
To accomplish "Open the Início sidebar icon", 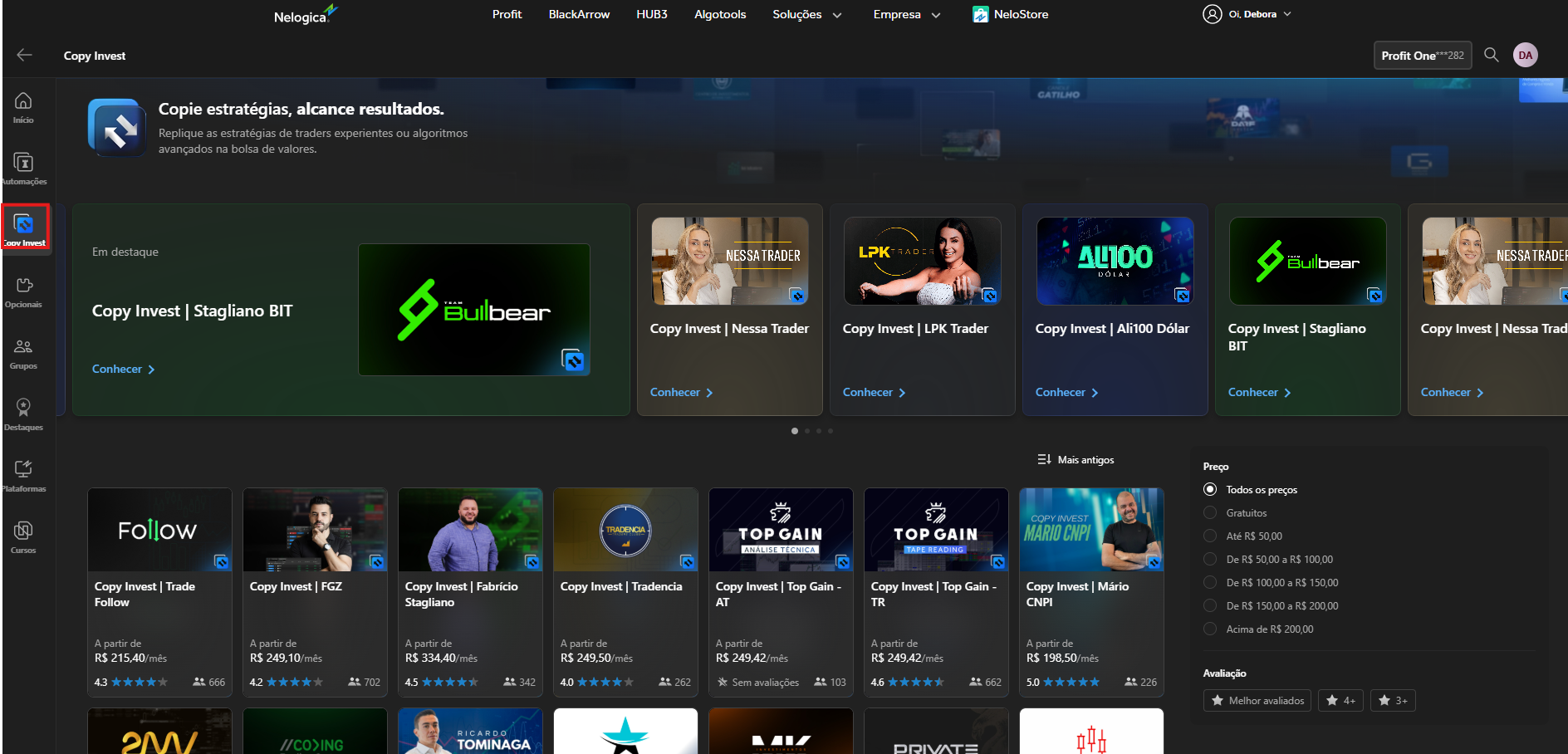I will [x=23, y=101].
